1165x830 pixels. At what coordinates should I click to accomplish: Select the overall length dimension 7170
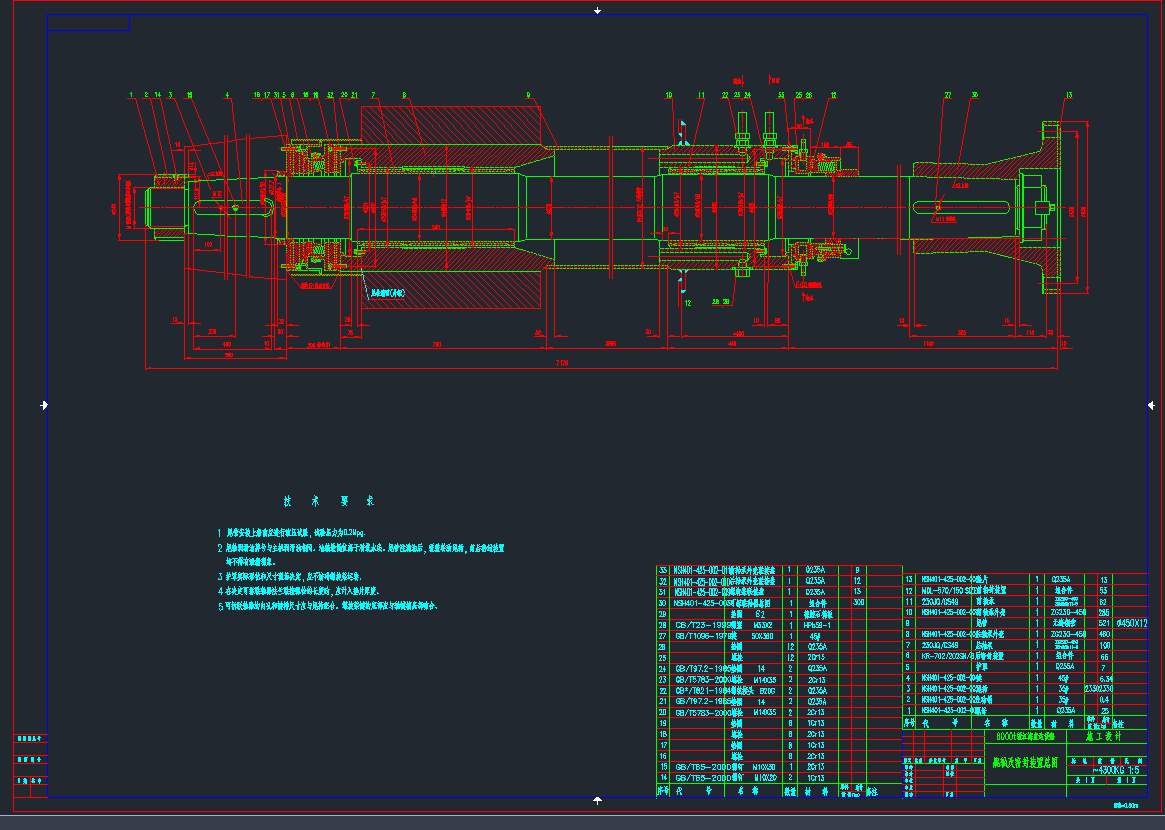coord(562,363)
